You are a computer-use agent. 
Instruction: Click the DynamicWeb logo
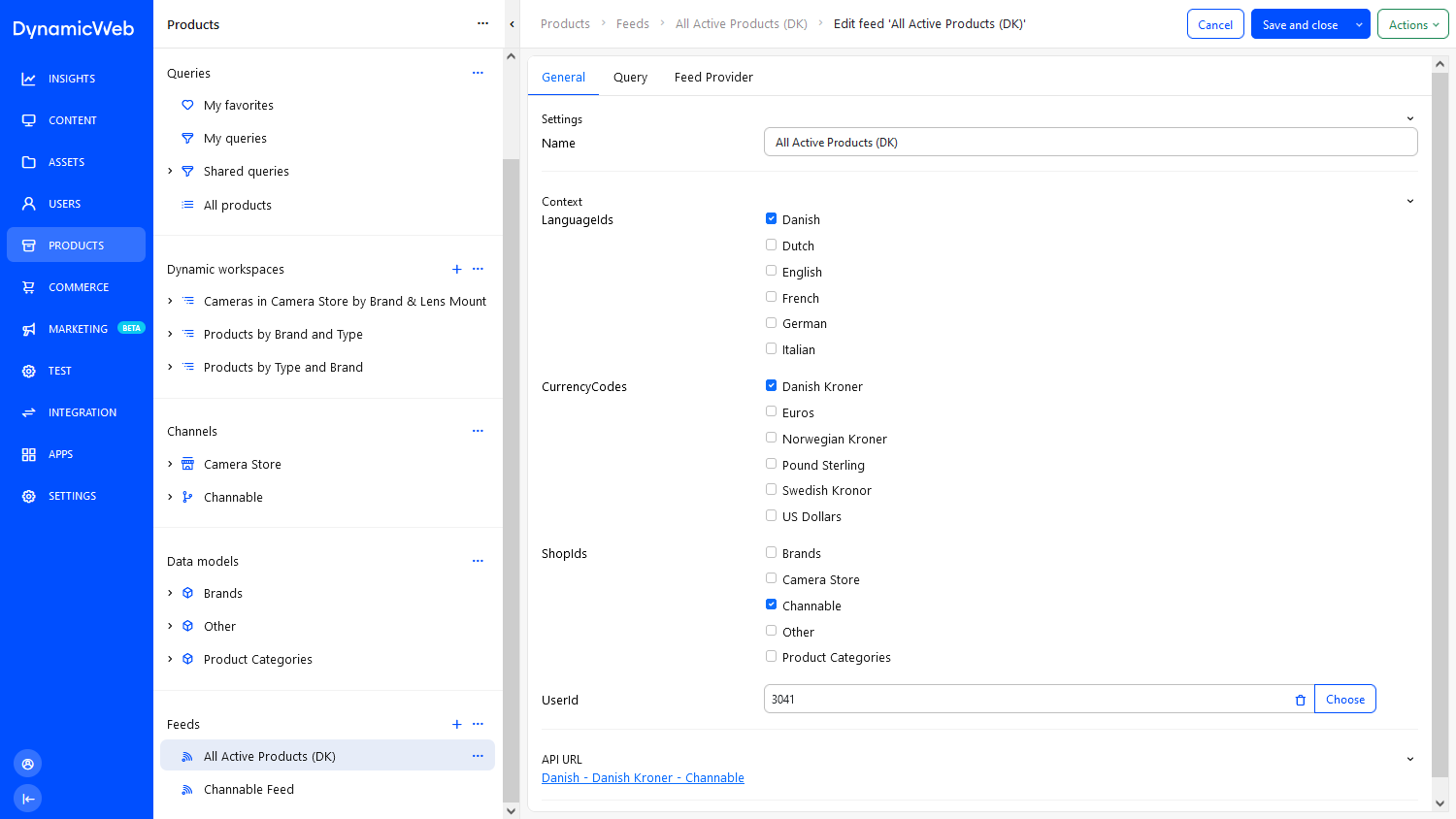point(74,28)
